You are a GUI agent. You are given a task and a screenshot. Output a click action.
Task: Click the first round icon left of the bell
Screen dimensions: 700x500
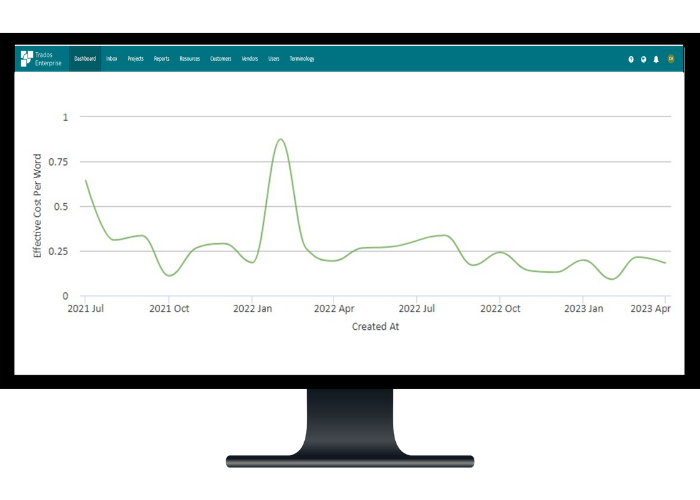click(x=631, y=59)
